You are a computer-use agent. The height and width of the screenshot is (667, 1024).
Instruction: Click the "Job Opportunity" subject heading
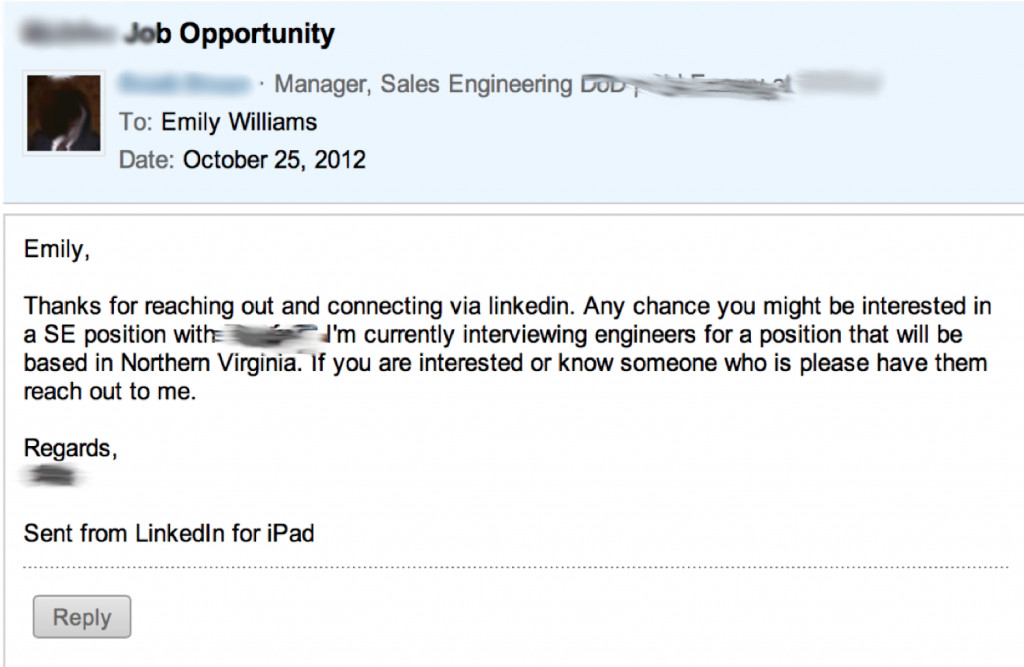230,34
